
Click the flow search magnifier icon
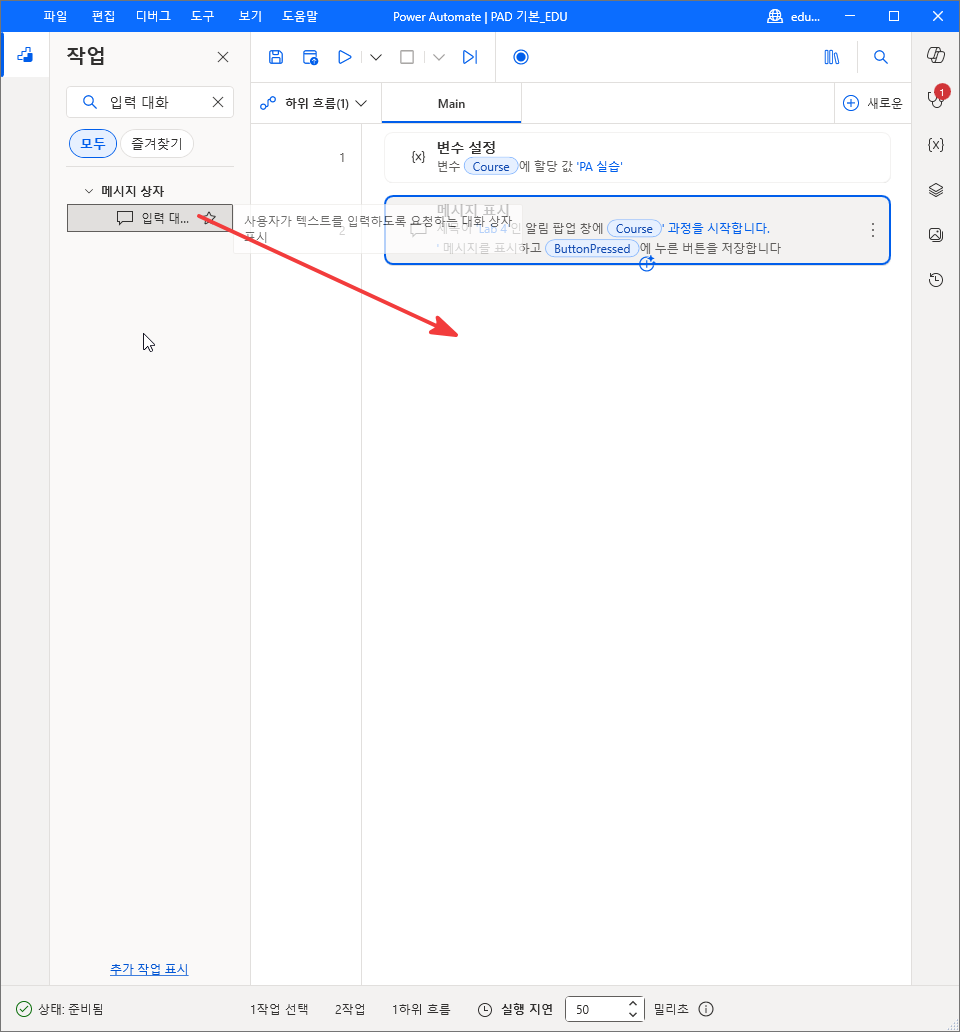(x=880, y=57)
